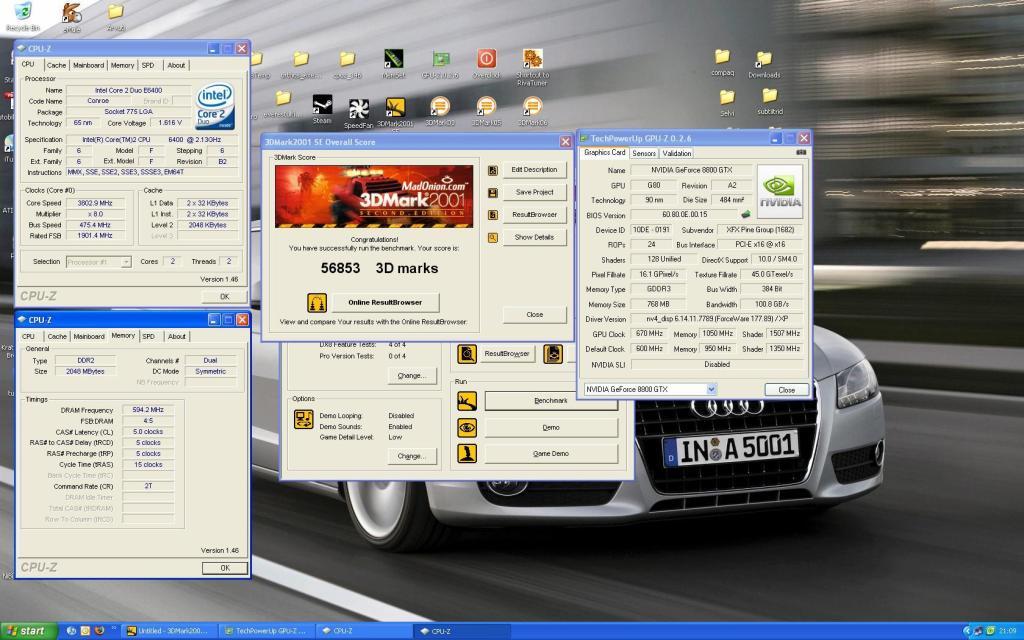Image resolution: width=1024 pixels, height=640 pixels.
Task: Open the MemSet desktop shortcut
Action: coord(393,63)
